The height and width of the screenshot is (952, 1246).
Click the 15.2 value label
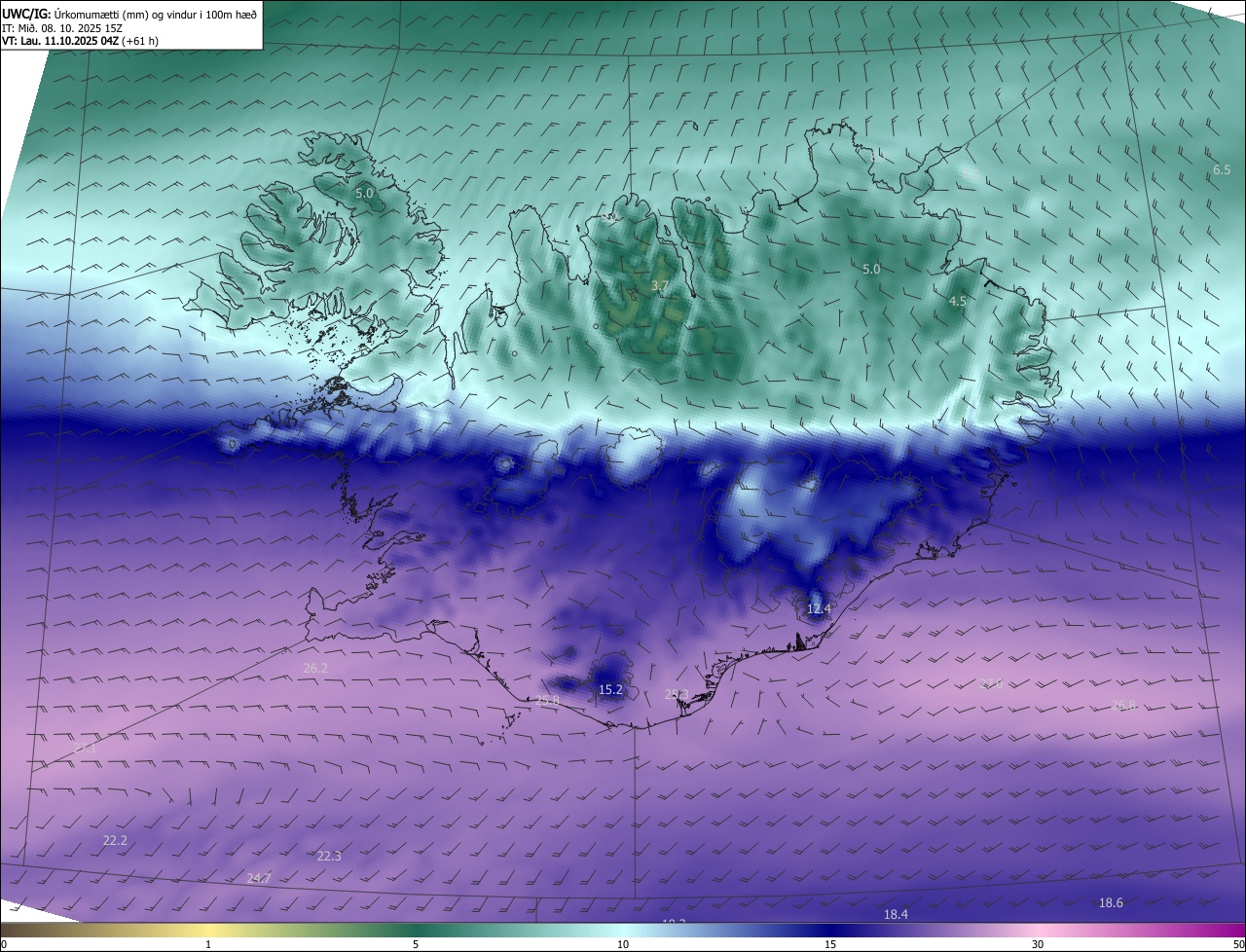[x=610, y=689]
